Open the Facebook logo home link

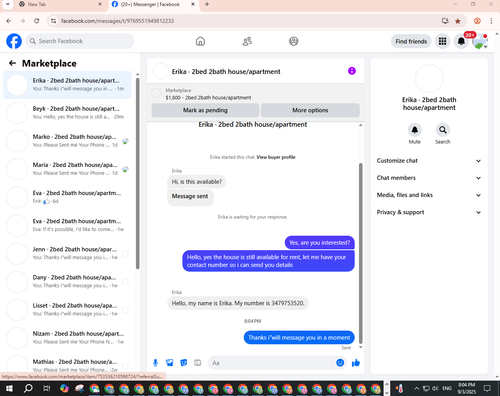[14, 41]
